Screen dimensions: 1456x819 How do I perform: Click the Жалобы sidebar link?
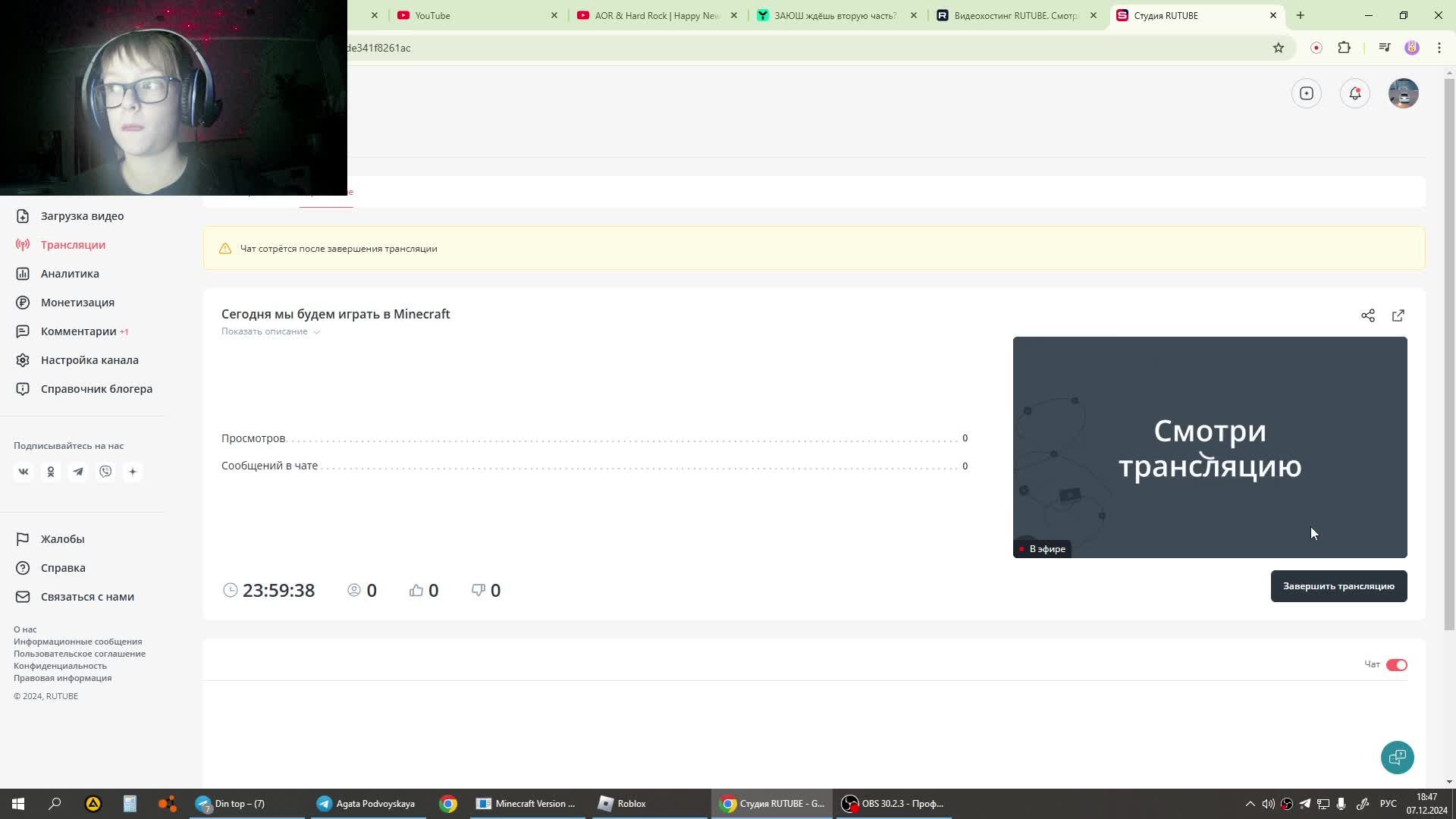coord(63,538)
